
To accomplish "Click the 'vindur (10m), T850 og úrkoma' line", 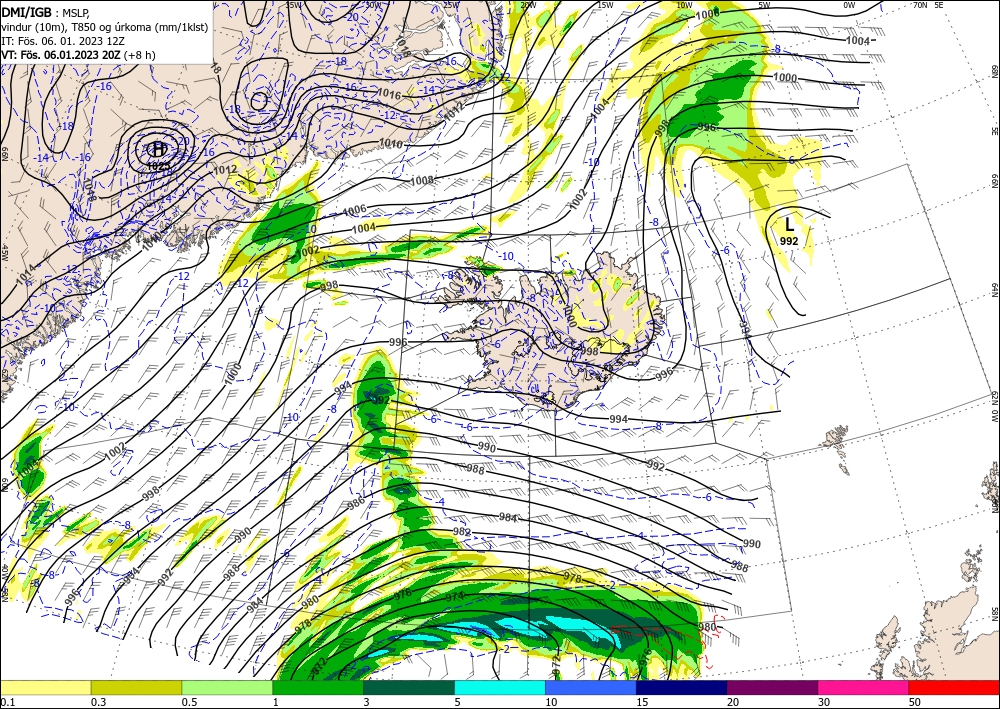I will (105, 27).
